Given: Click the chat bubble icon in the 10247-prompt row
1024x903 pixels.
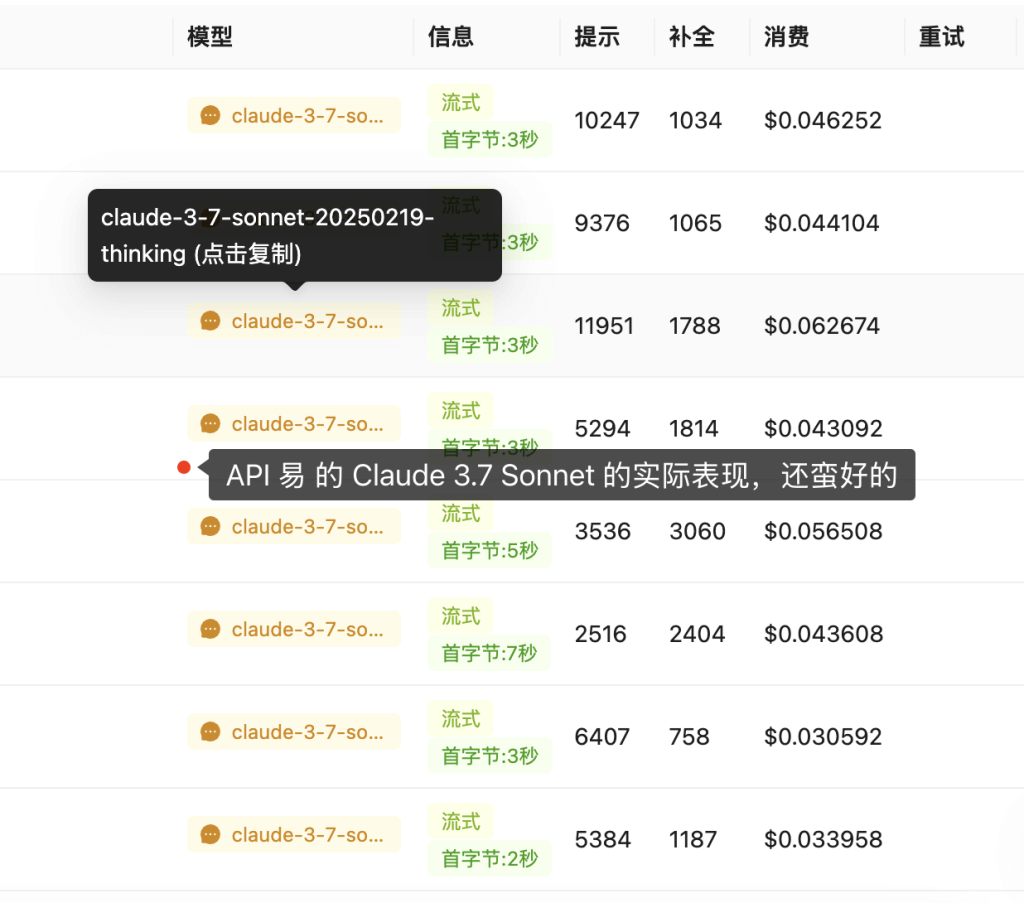Looking at the screenshot, I should pyautogui.click(x=210, y=116).
